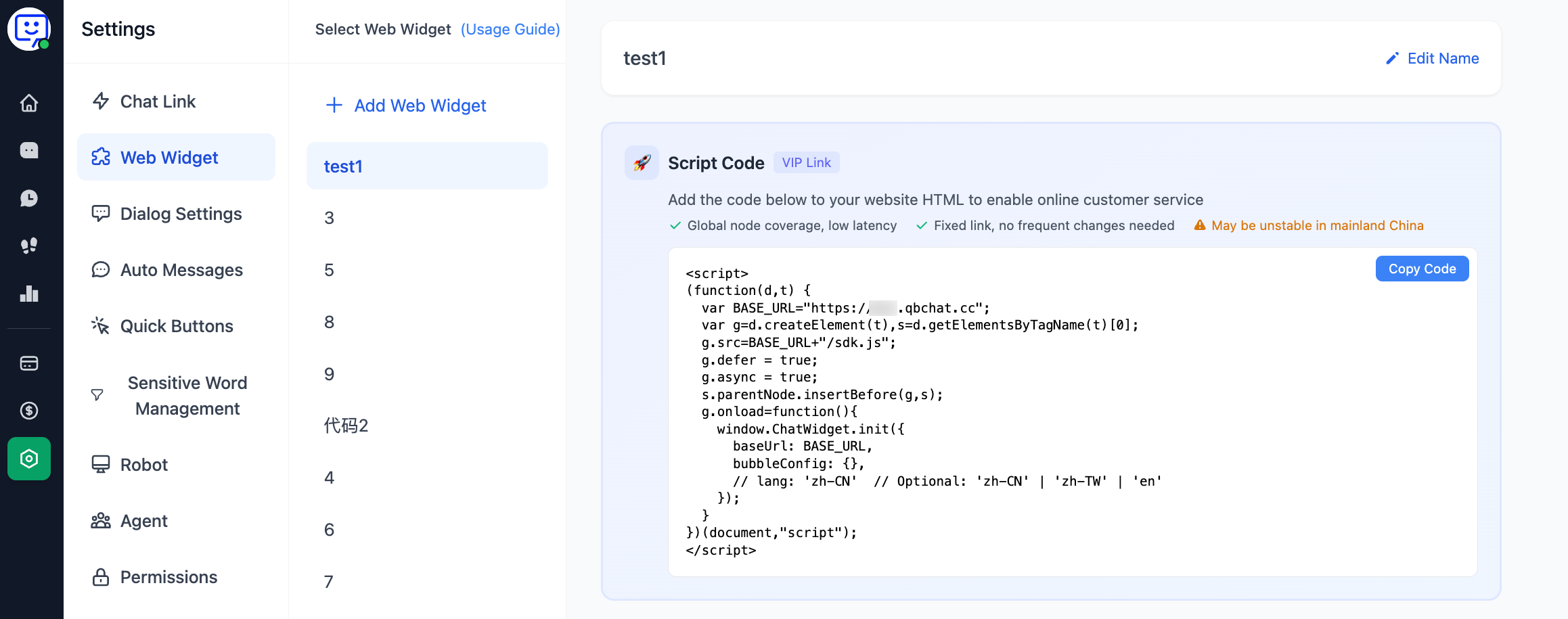This screenshot has width=1568, height=619.
Task: Select the test1 widget
Action: pyautogui.click(x=427, y=166)
